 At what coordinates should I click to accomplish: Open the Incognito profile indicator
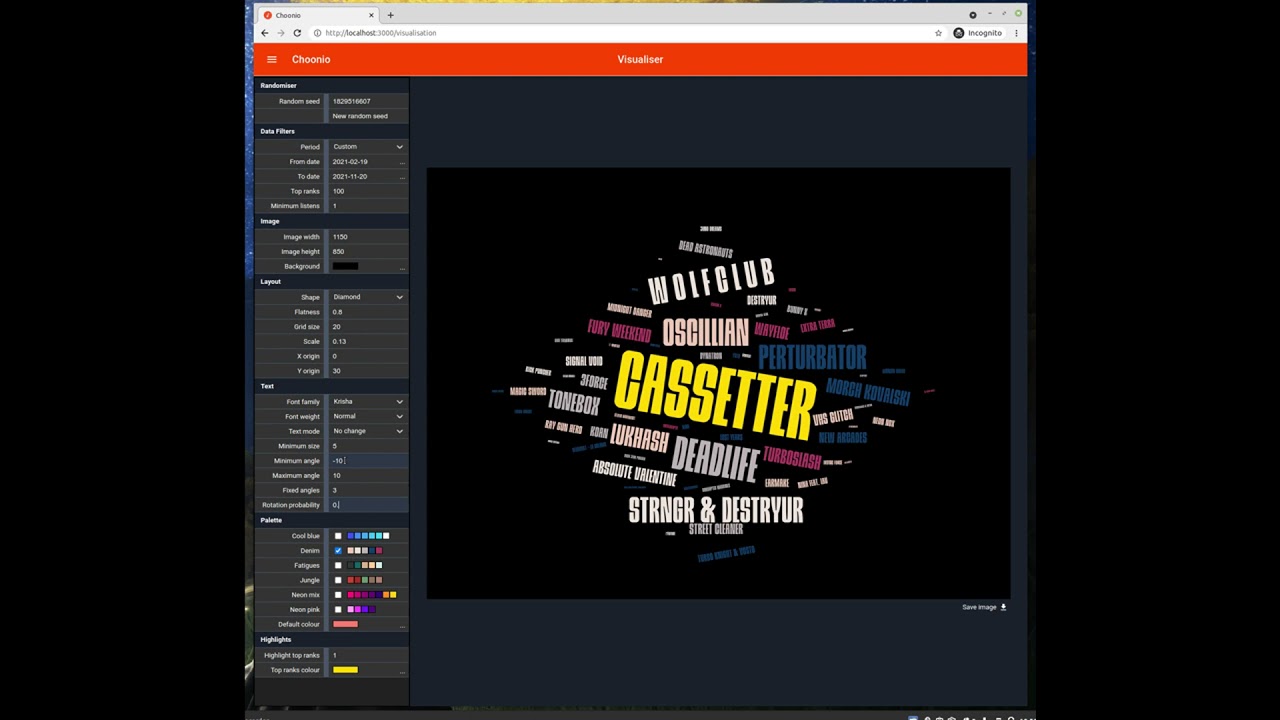pyautogui.click(x=977, y=33)
